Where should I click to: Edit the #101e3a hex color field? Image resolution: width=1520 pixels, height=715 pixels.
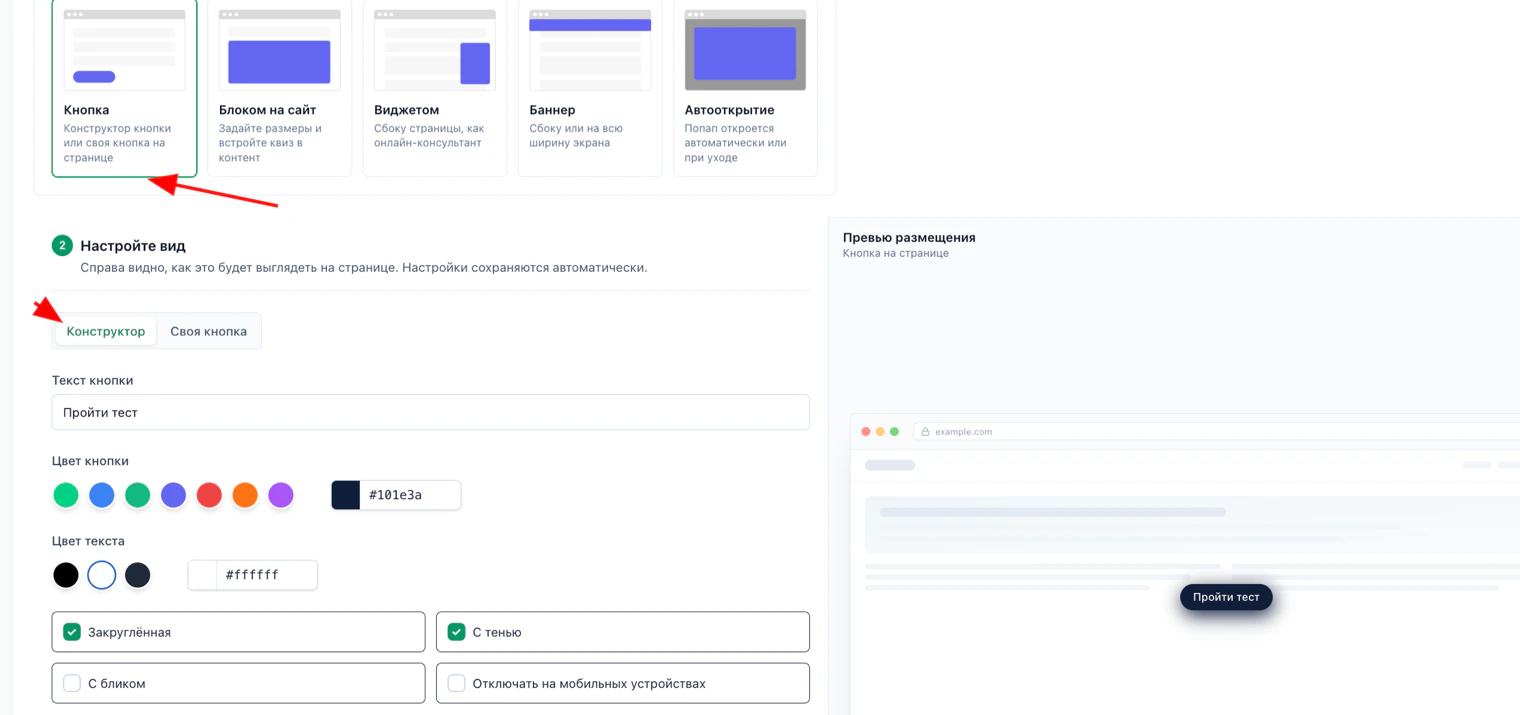tap(410, 495)
